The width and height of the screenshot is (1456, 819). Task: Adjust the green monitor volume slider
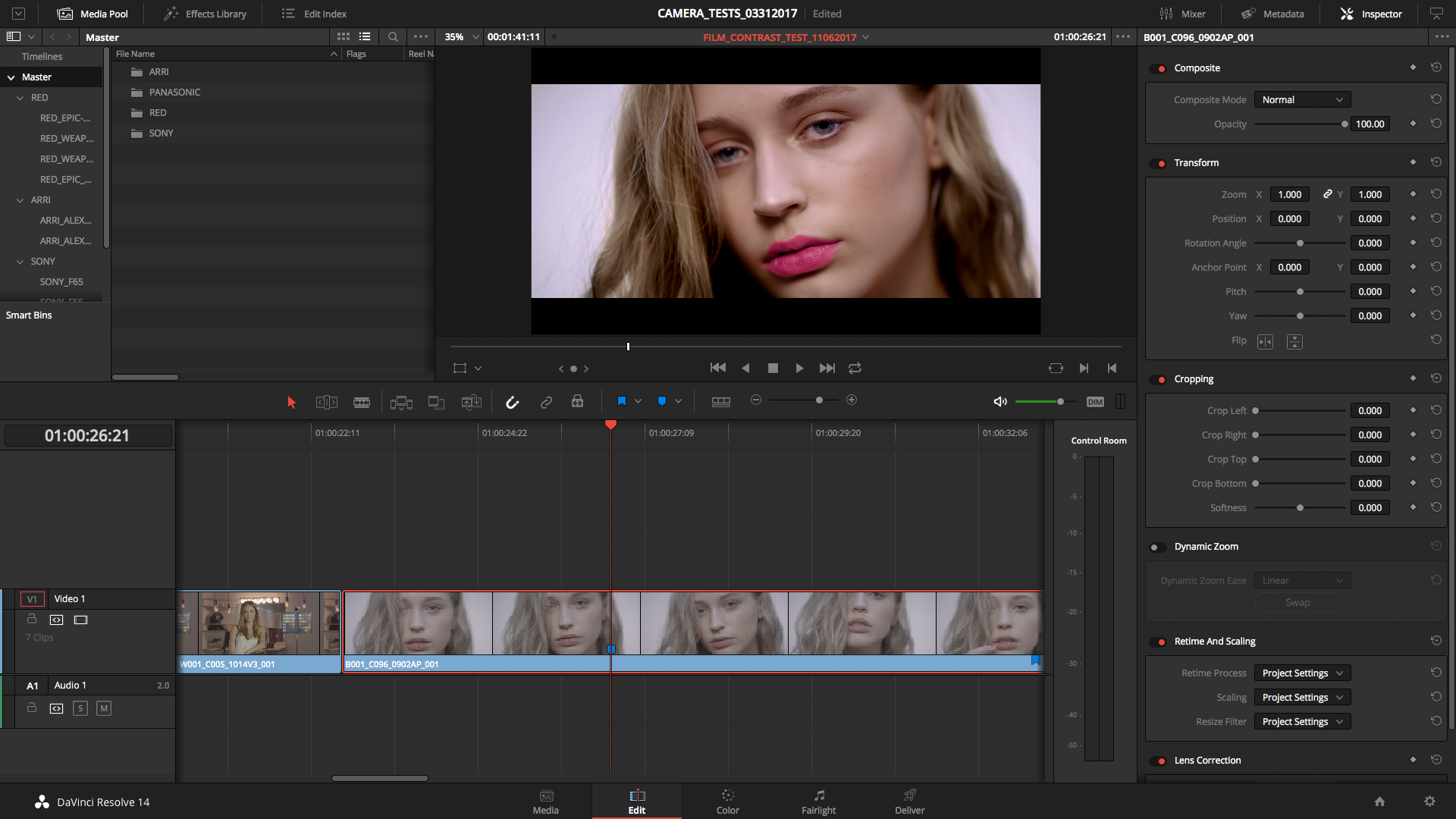[1060, 401]
